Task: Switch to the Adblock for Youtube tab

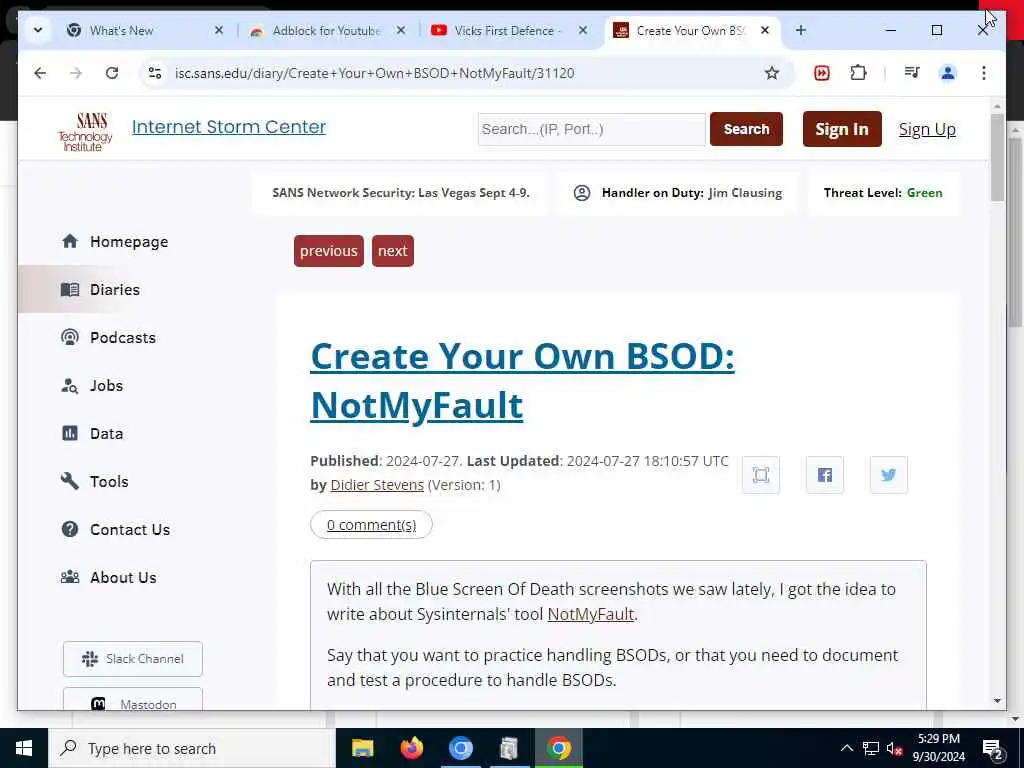Action: 327,30
